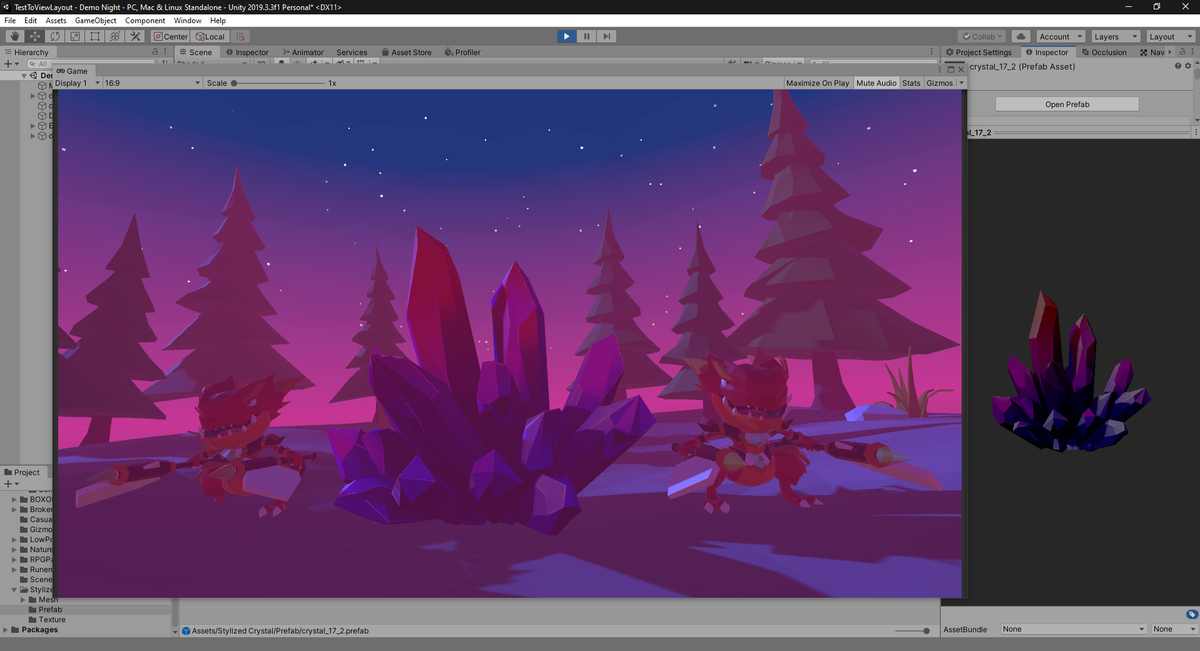Click the Prefab folder icon
Viewport: 1200px width, 651px height.
pos(32,609)
